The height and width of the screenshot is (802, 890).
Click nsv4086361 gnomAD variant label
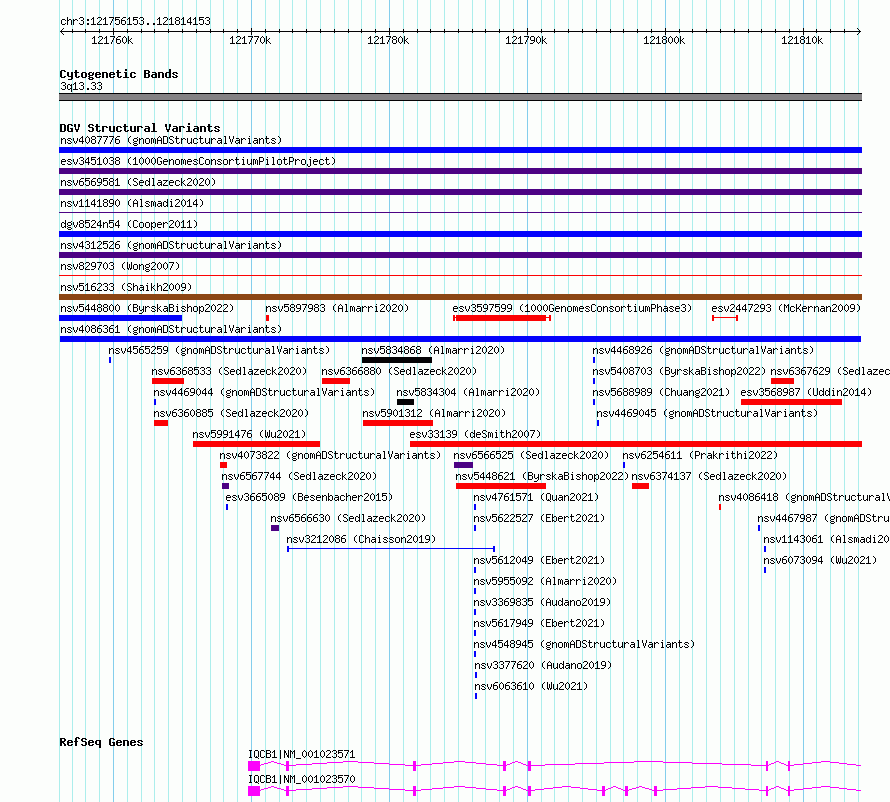tap(171, 329)
